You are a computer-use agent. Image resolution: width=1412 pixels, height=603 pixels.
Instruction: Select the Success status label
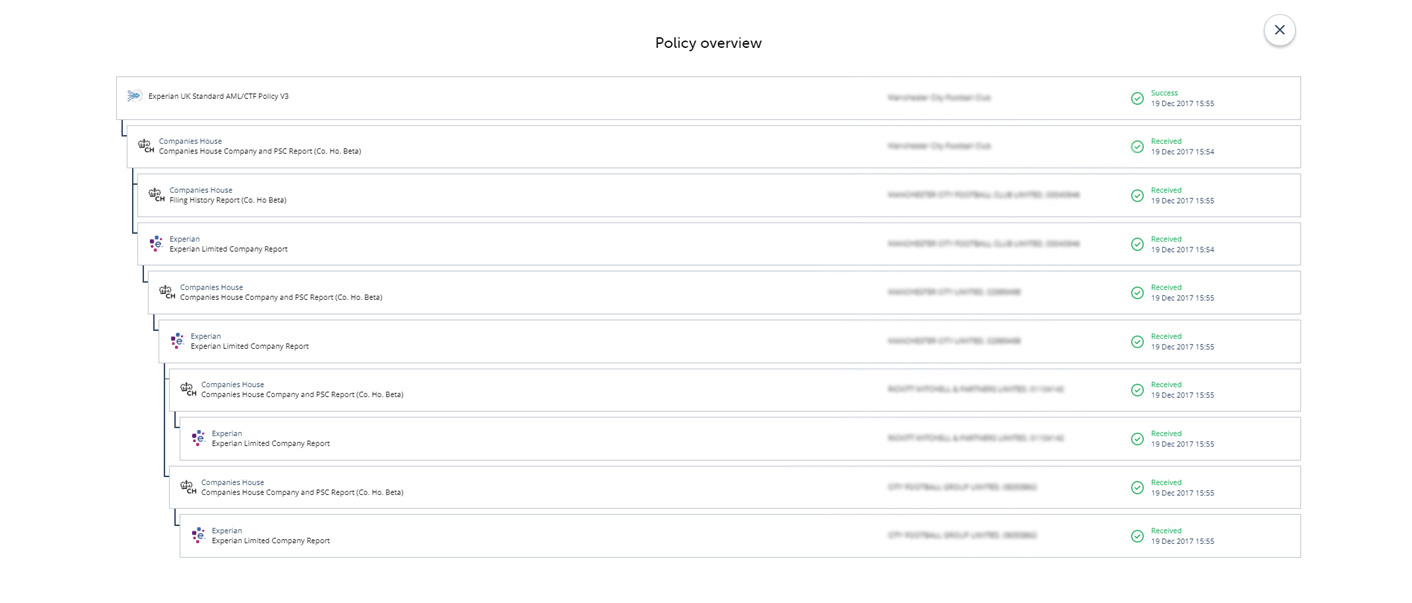click(1164, 93)
